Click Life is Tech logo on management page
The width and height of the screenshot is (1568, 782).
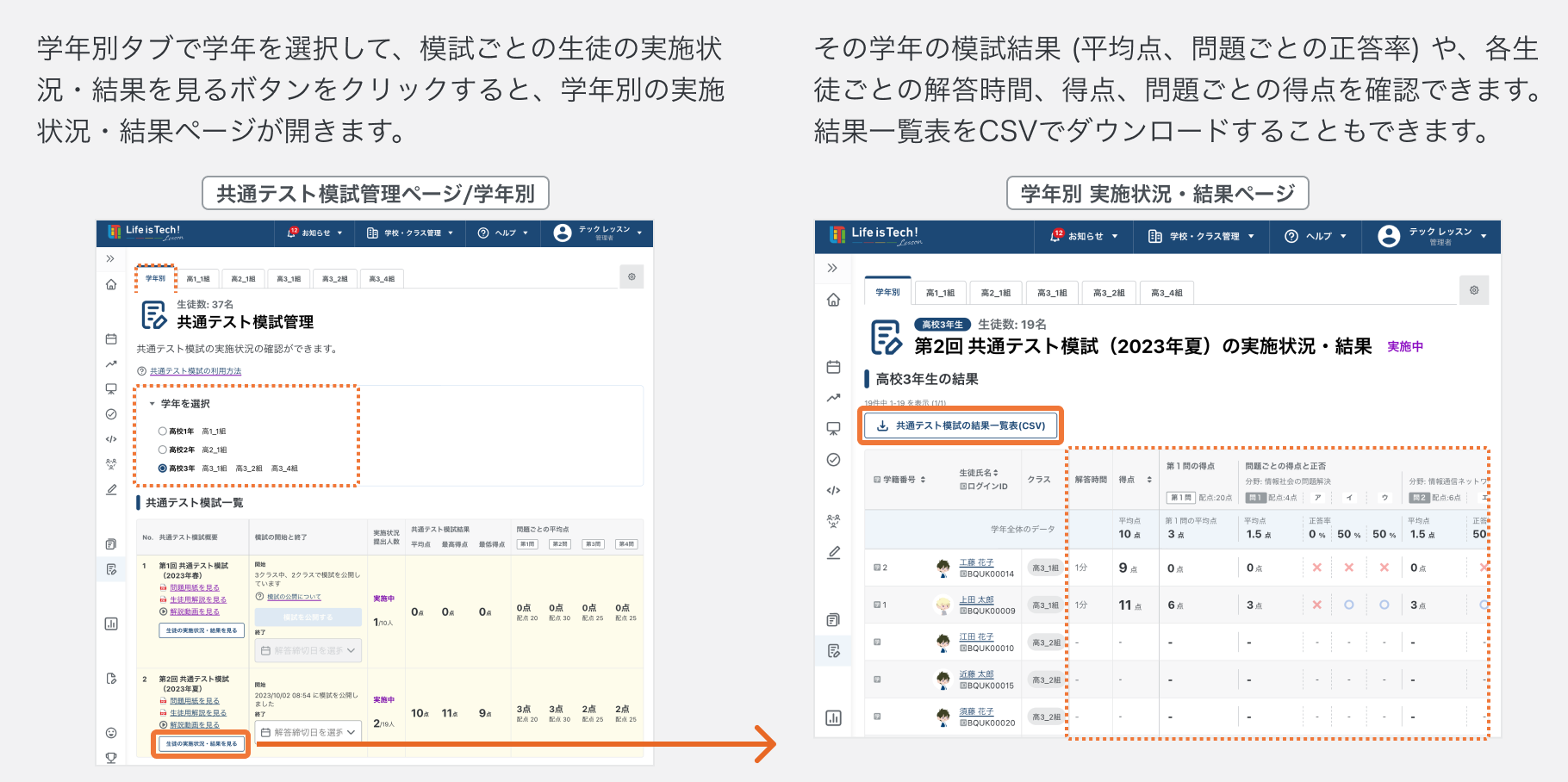pos(146,232)
